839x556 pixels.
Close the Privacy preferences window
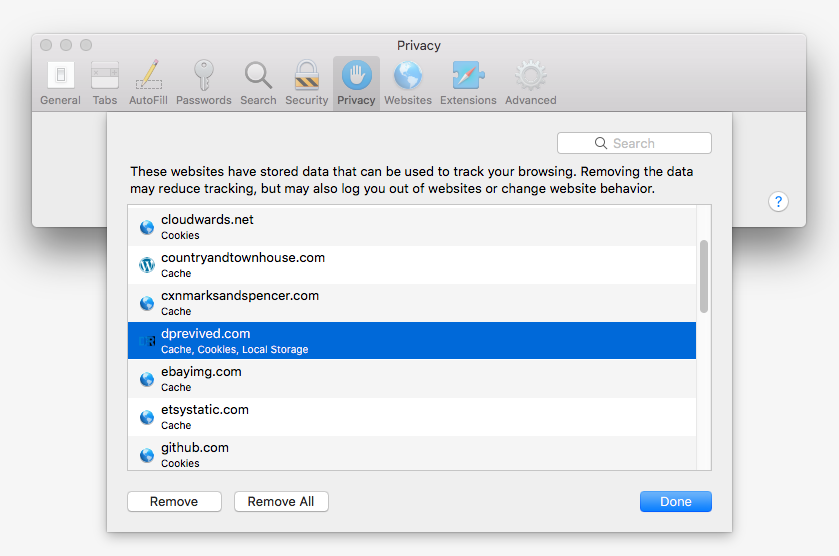click(47, 45)
